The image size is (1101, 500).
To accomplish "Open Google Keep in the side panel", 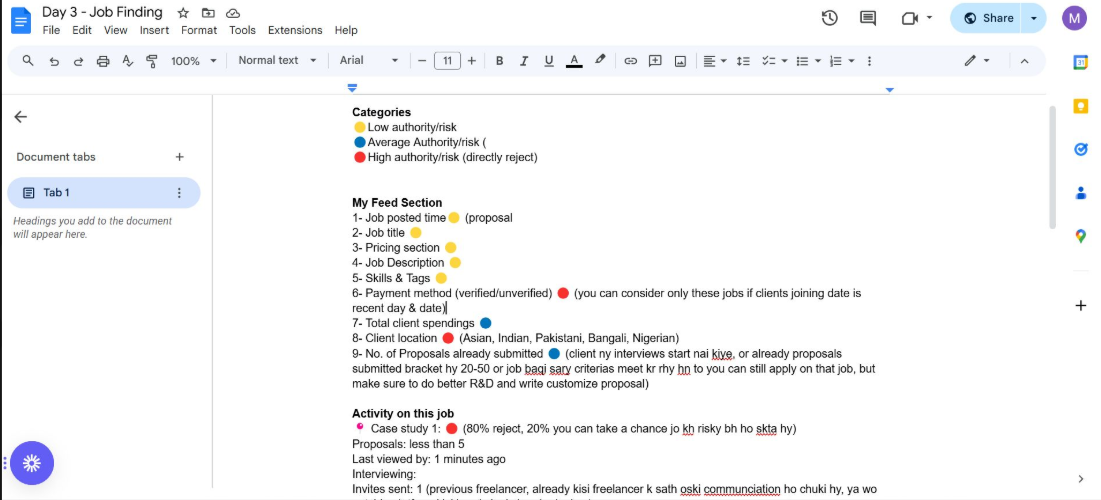I will [x=1080, y=106].
